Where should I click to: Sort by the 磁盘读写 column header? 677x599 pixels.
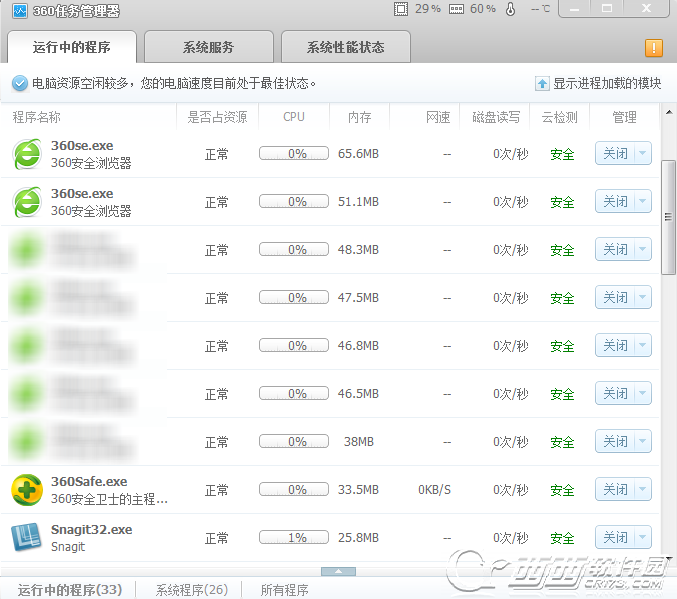point(496,117)
